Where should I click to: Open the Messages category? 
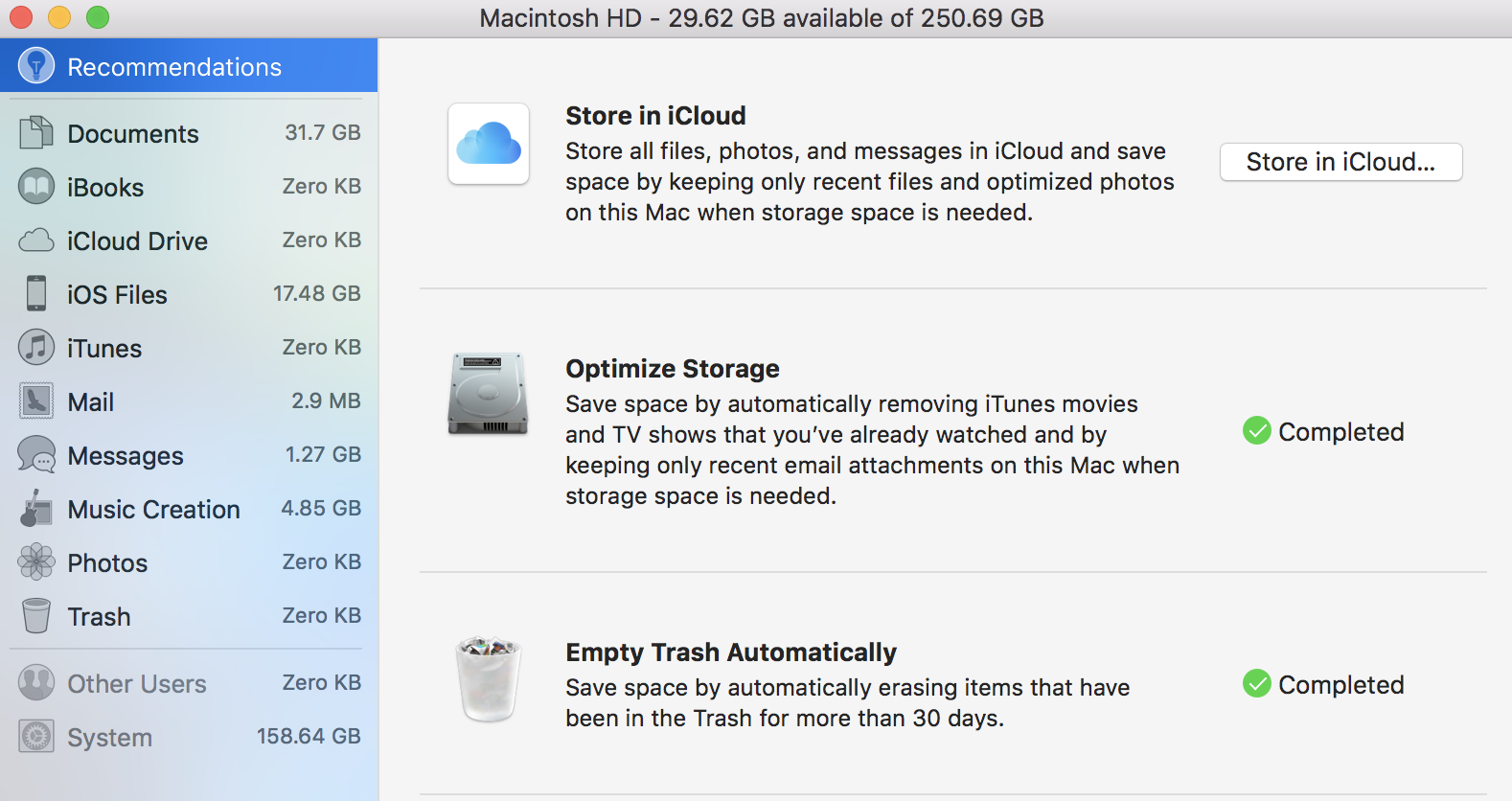pos(189,455)
